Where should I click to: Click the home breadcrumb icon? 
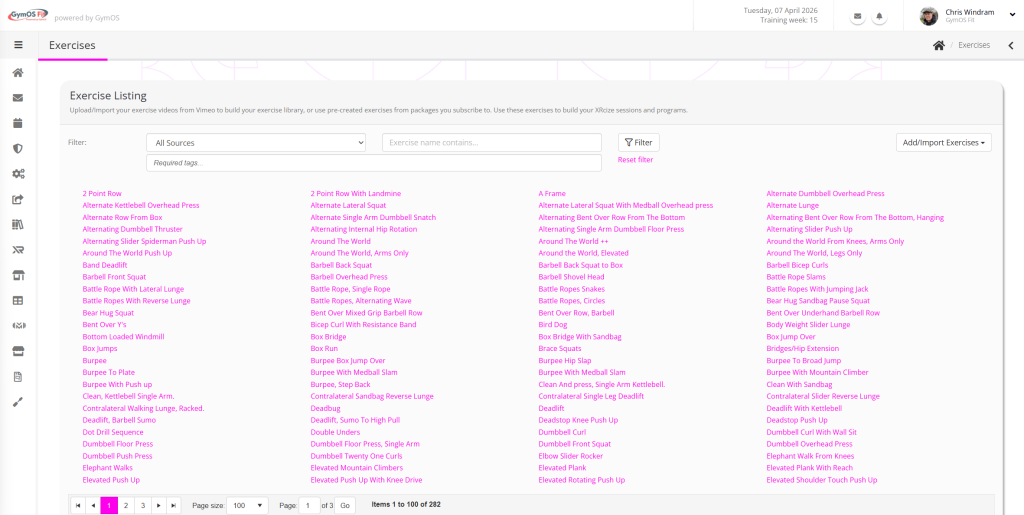click(x=938, y=45)
